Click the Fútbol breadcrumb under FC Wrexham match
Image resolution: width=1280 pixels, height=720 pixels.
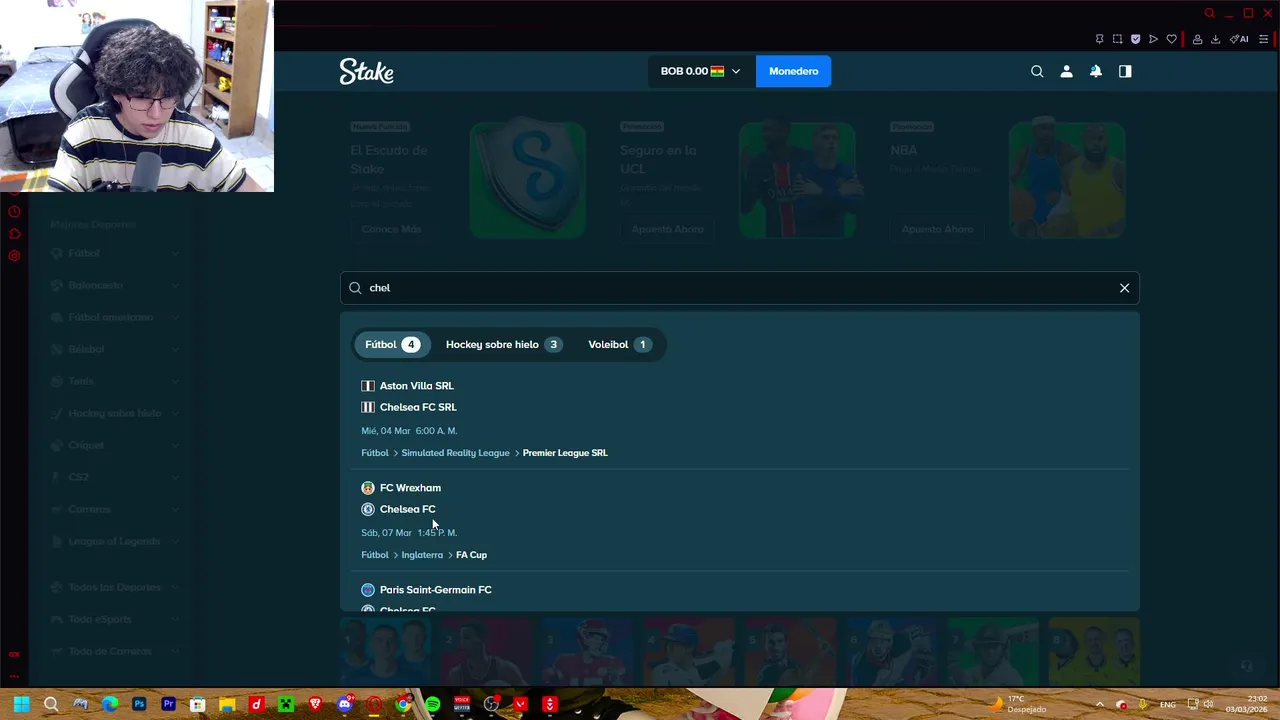click(x=374, y=555)
